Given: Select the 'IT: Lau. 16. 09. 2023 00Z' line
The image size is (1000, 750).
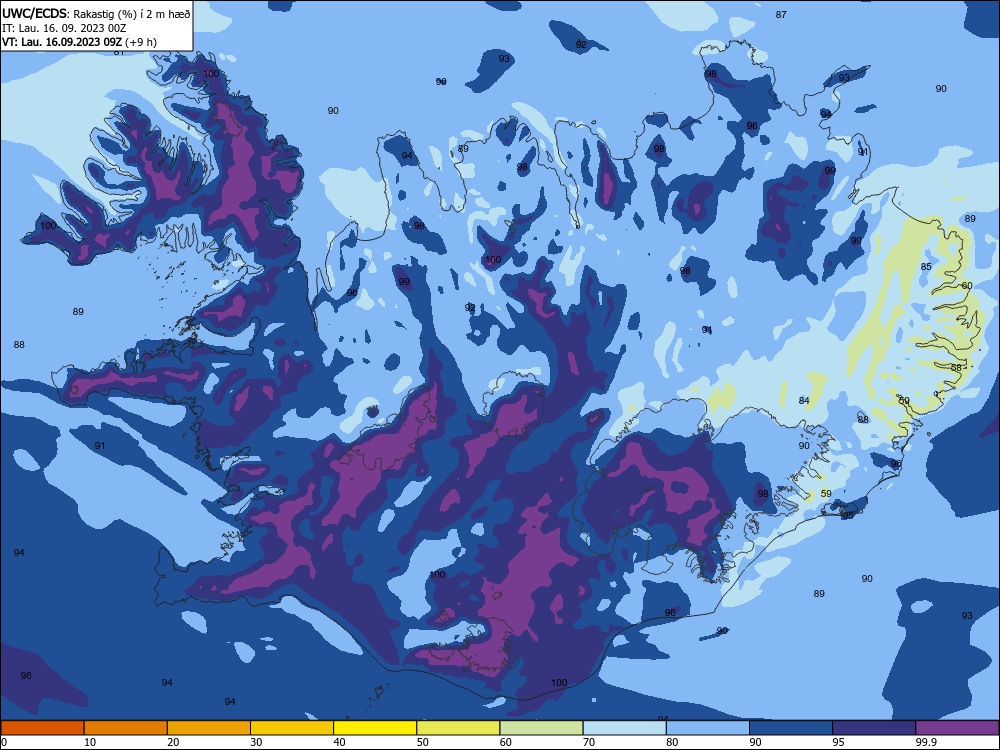Looking at the screenshot, I should [x=64, y=28].
